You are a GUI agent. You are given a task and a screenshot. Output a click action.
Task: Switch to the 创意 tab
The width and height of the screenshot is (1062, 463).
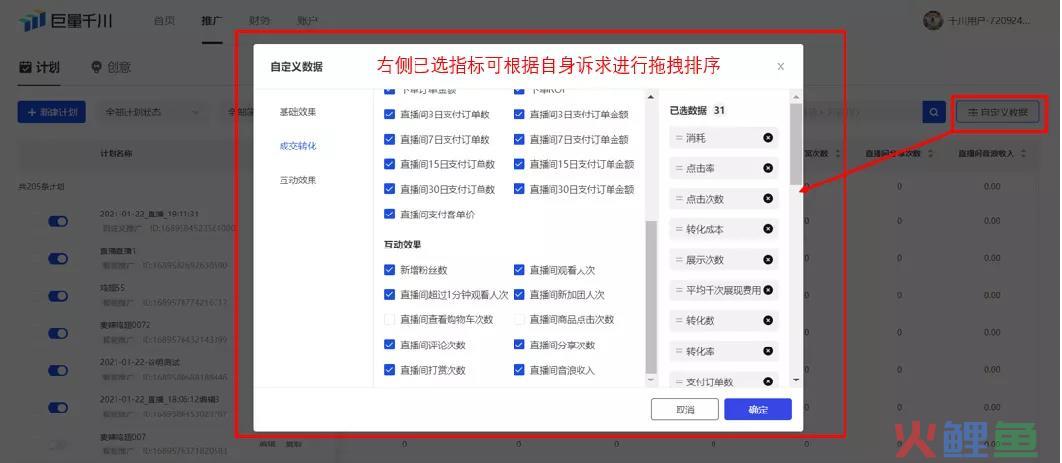(x=111, y=67)
